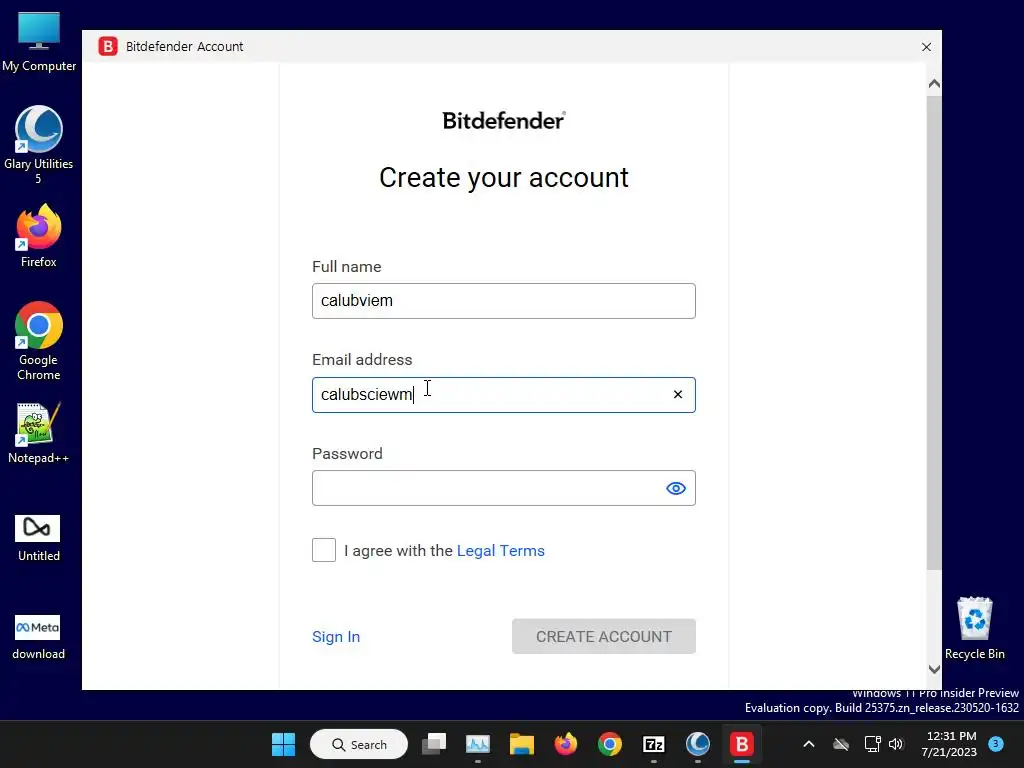Screen dimensions: 1024x768
Task: Open My Computer desktop icon
Action: click(39, 42)
